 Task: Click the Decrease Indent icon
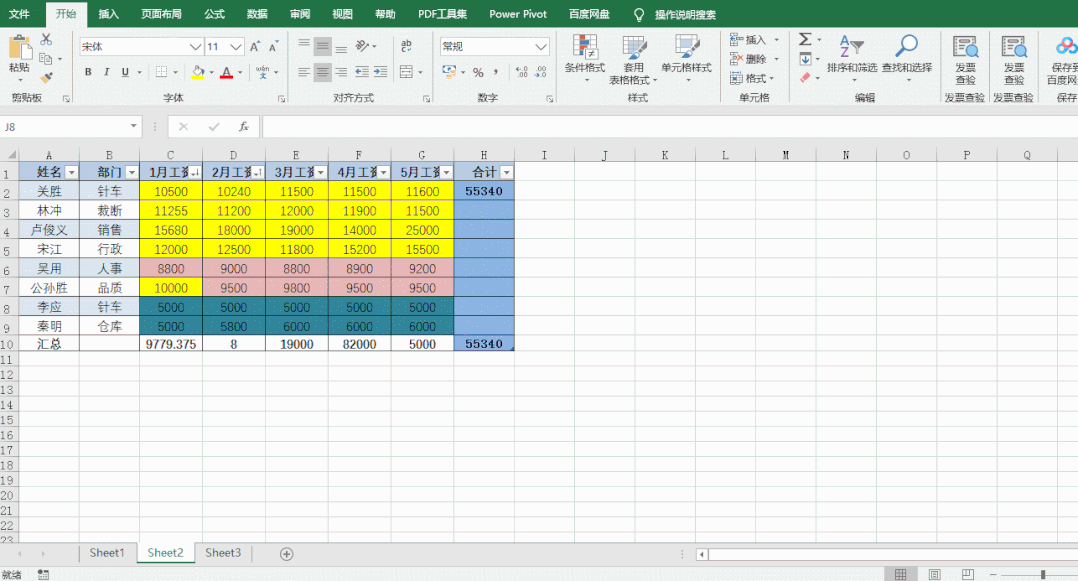point(362,72)
